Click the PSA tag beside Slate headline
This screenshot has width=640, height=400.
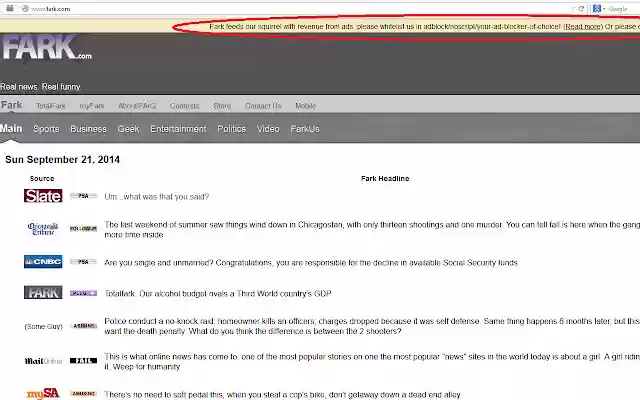point(83,196)
